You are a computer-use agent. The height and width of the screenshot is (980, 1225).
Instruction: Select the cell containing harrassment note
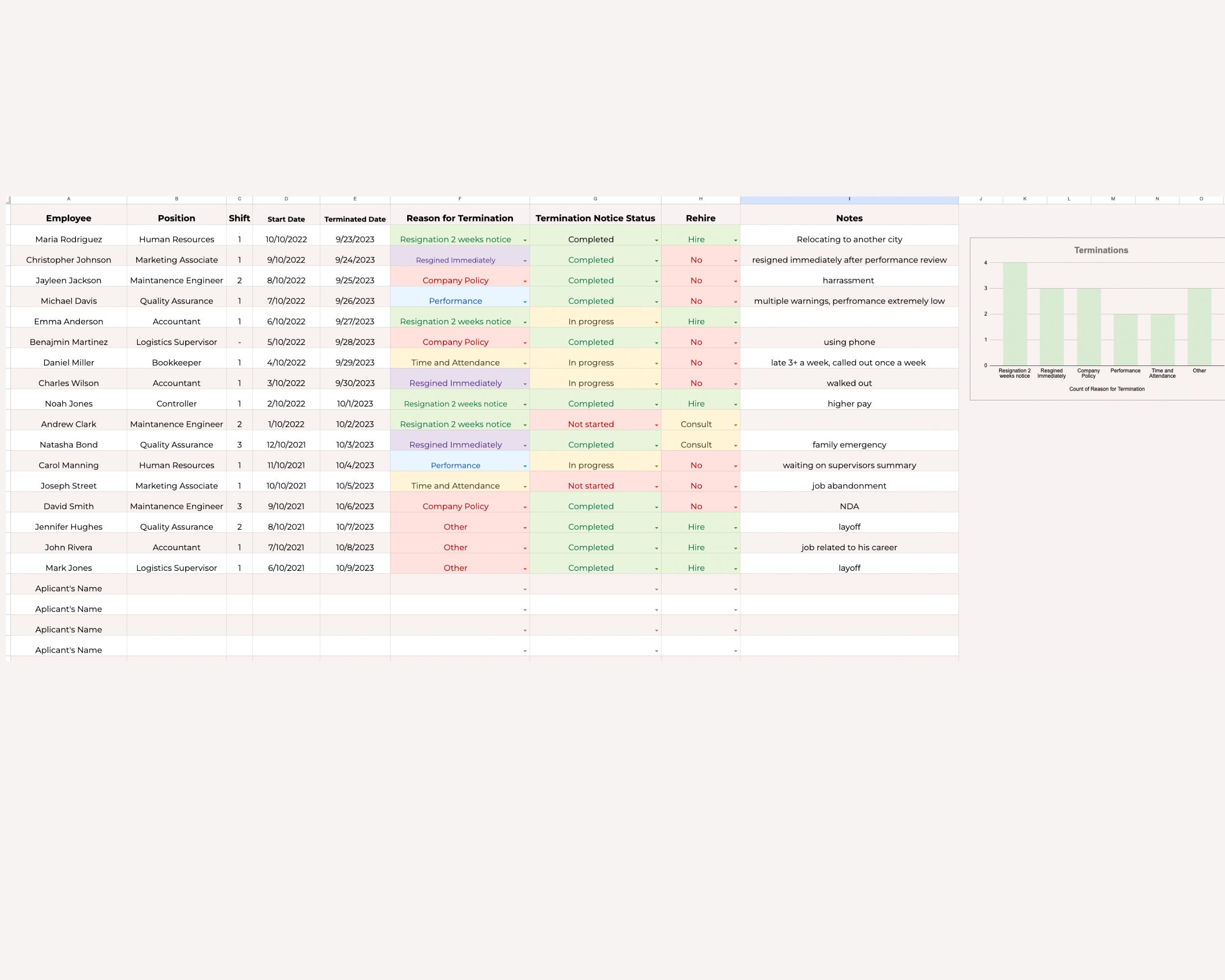(849, 280)
